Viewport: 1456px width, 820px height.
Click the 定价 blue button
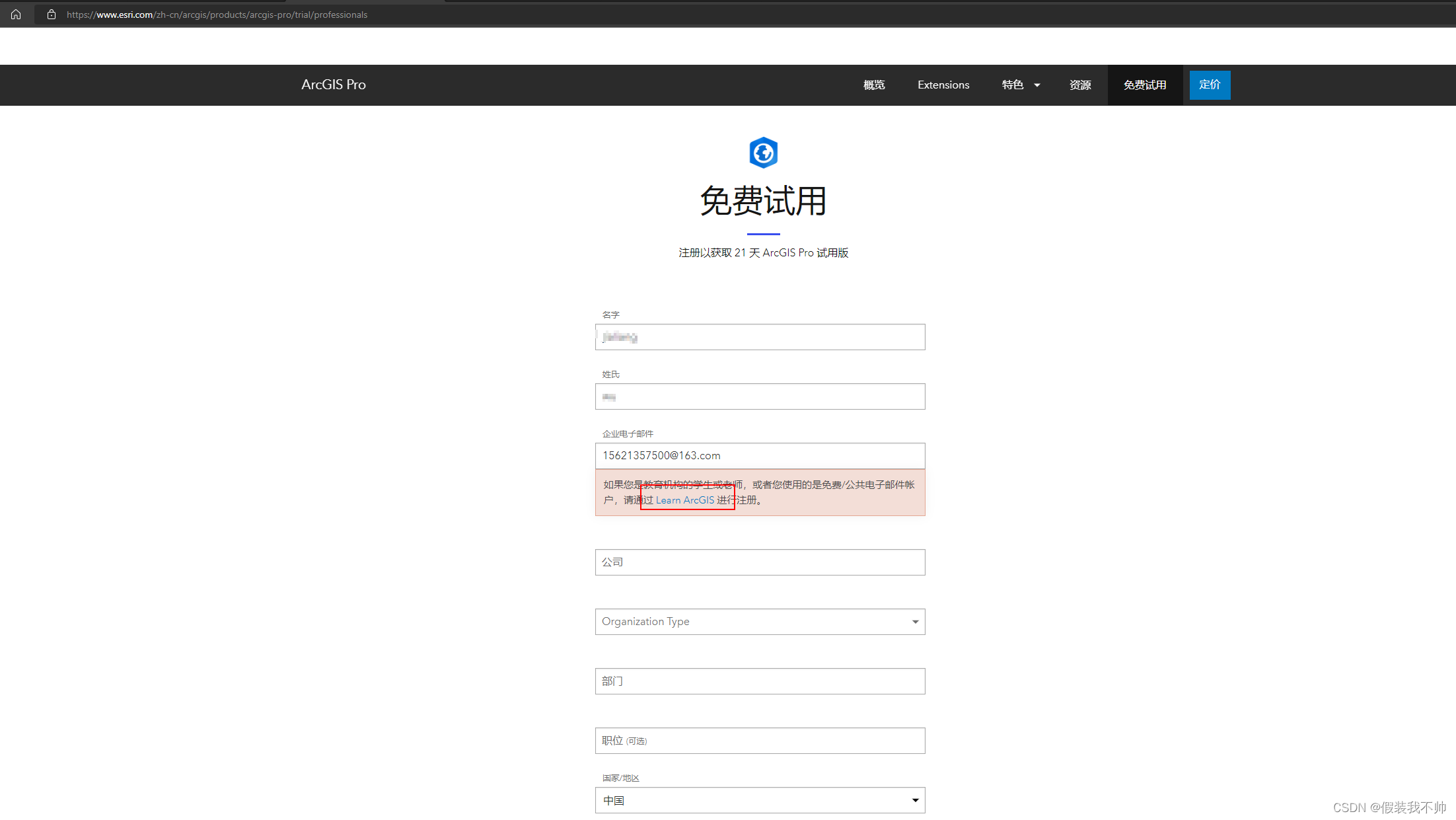(x=1210, y=84)
